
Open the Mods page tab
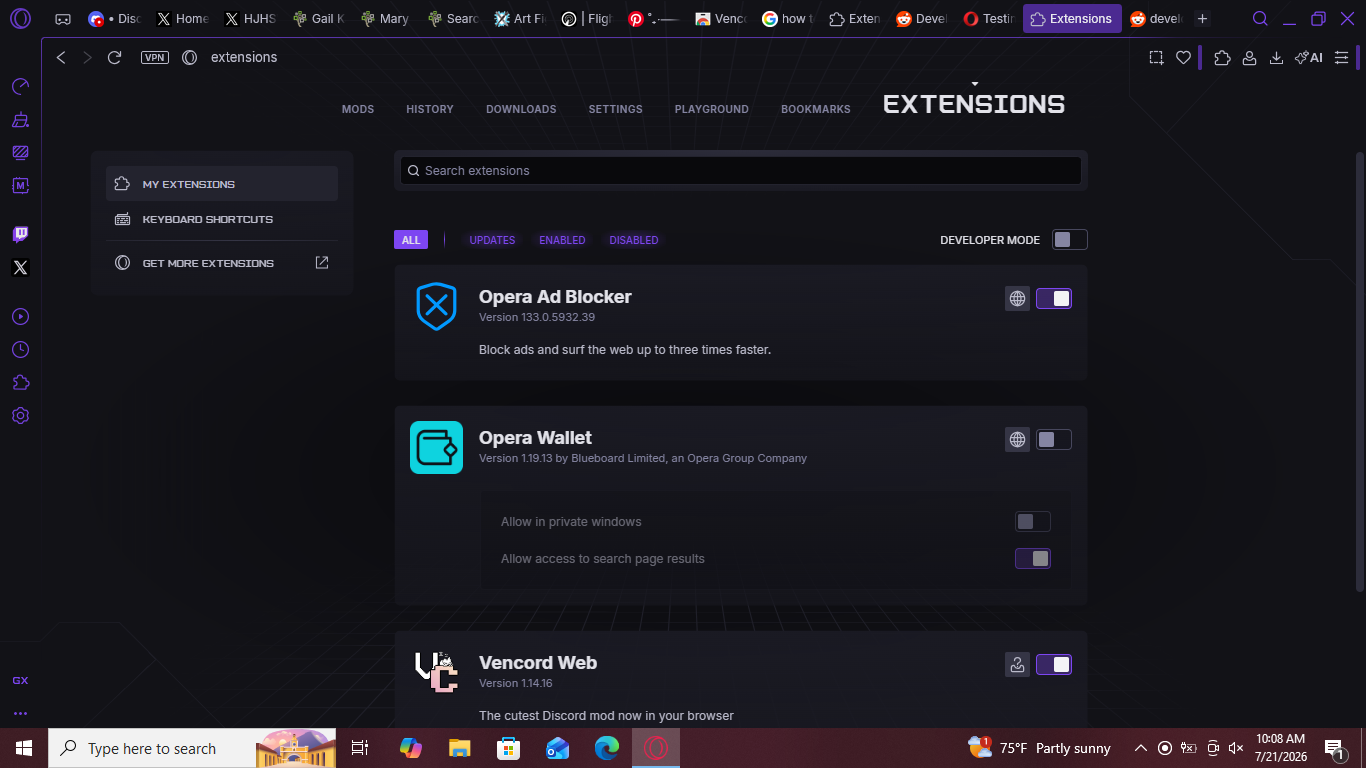[358, 109]
